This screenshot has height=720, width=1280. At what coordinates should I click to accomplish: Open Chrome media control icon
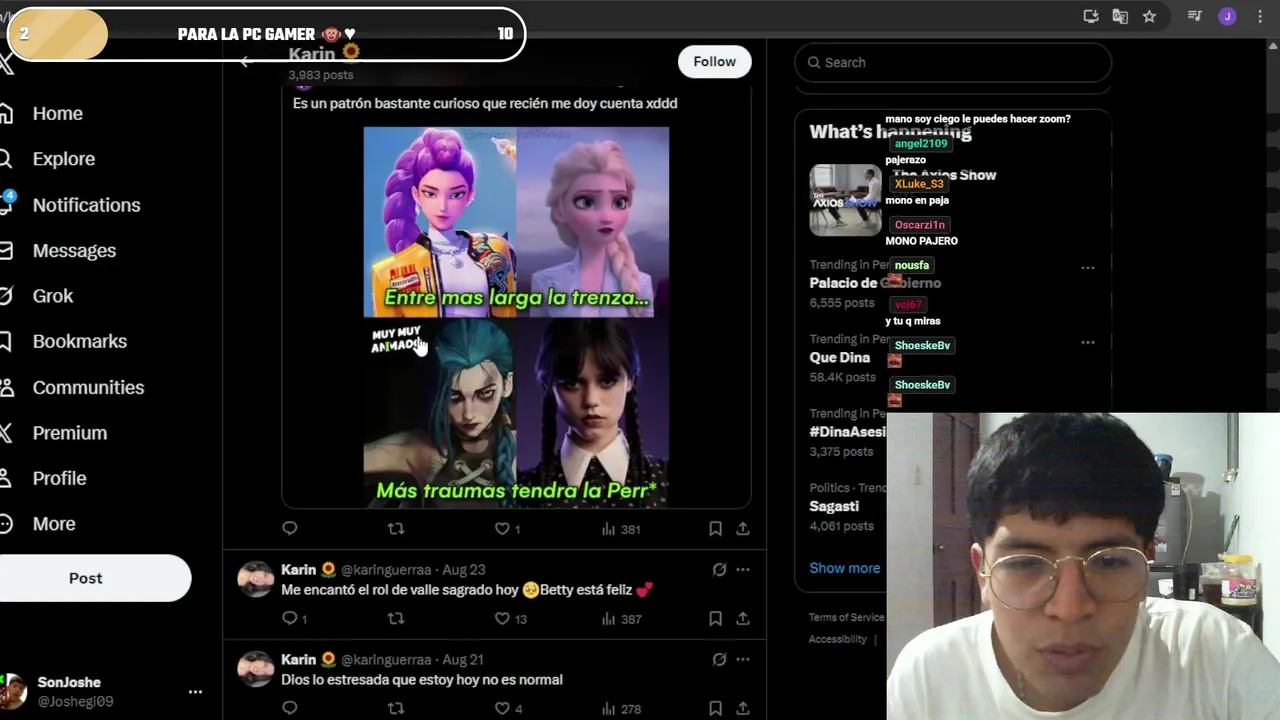click(1194, 16)
